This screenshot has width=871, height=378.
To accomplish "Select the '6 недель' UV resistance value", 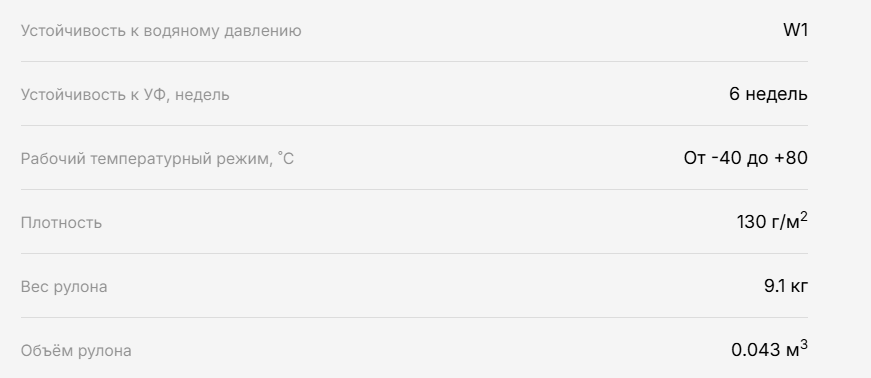I will click(768, 94).
